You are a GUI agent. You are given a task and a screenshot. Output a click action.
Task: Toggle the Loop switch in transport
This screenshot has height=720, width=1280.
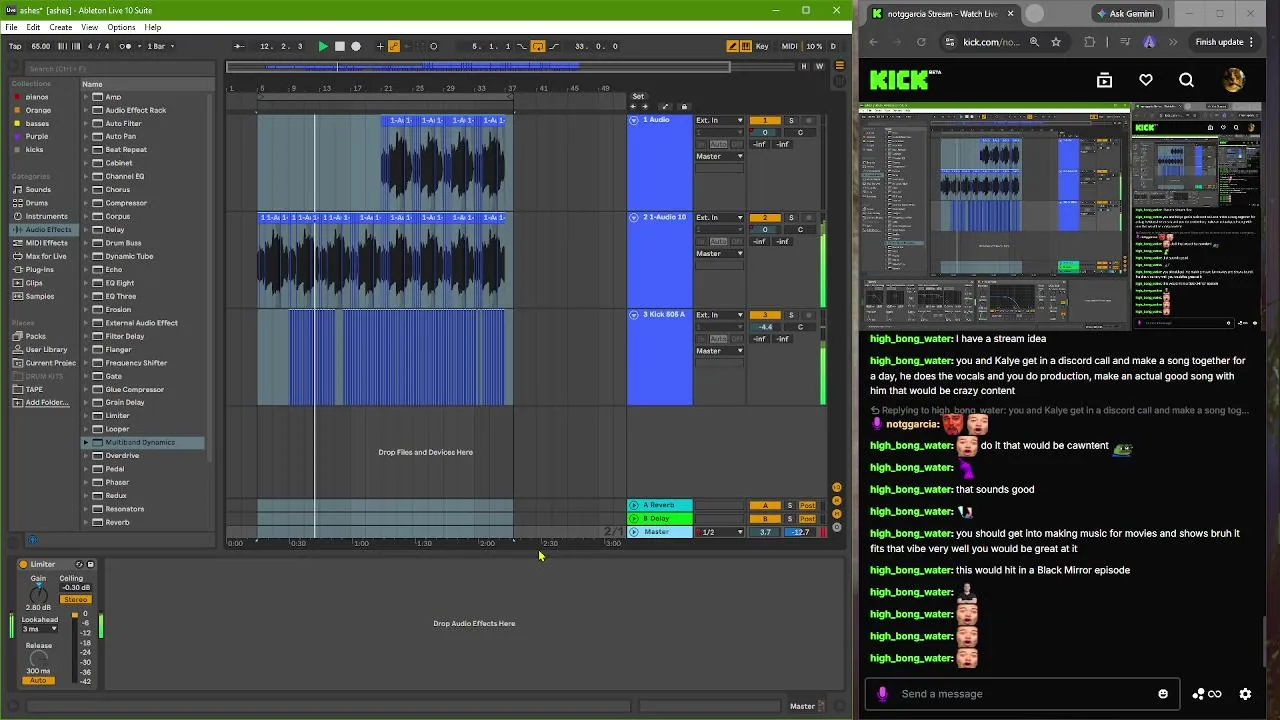click(x=538, y=46)
